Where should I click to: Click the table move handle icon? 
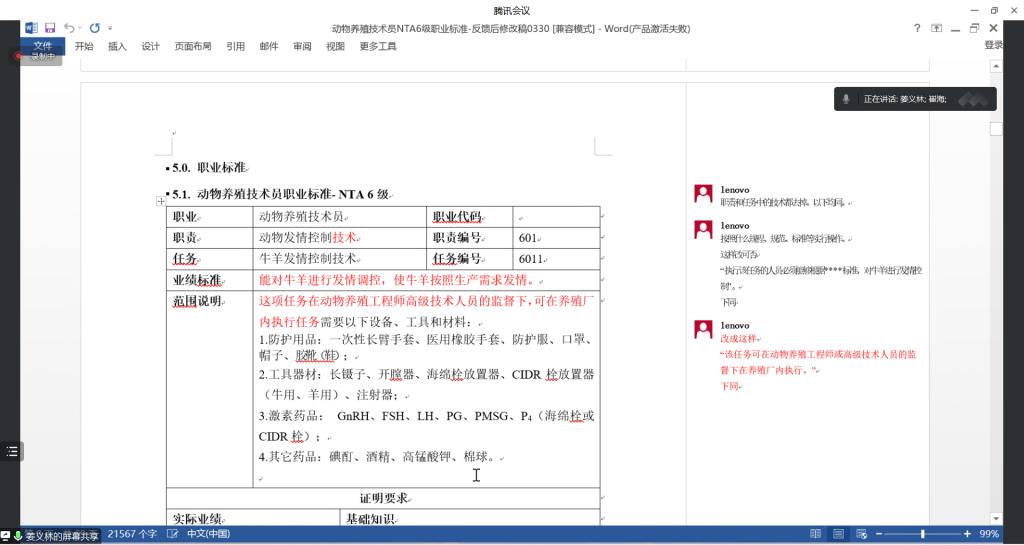click(x=161, y=202)
